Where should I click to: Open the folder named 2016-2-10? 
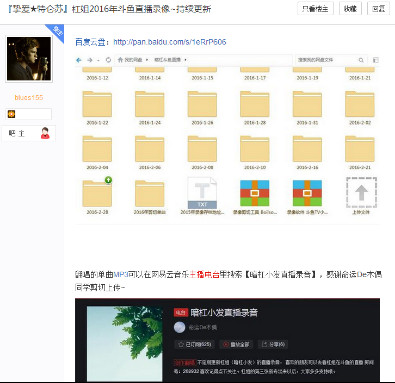[x=255, y=149]
